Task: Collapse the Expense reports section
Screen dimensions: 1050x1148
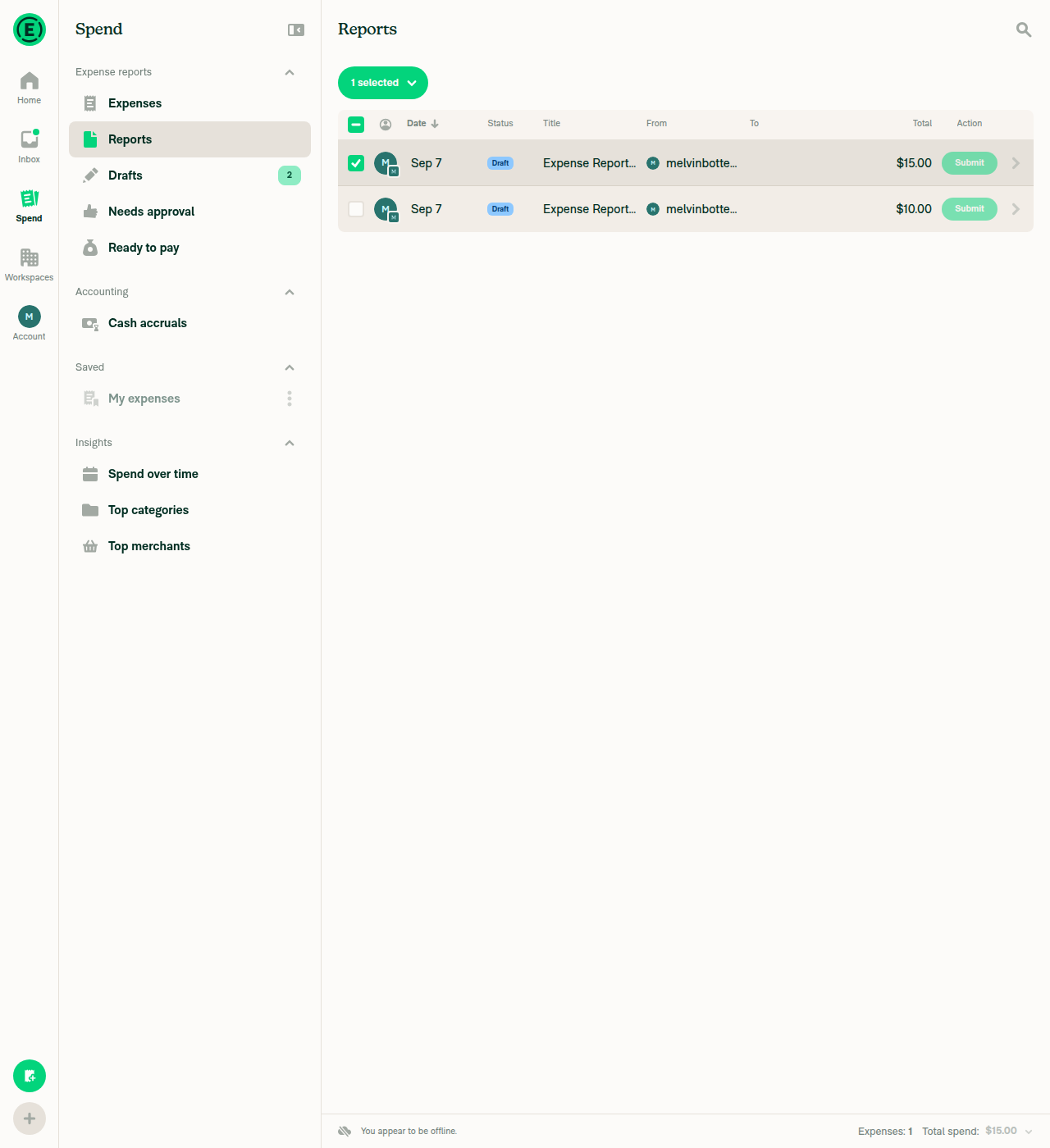Action: click(290, 72)
